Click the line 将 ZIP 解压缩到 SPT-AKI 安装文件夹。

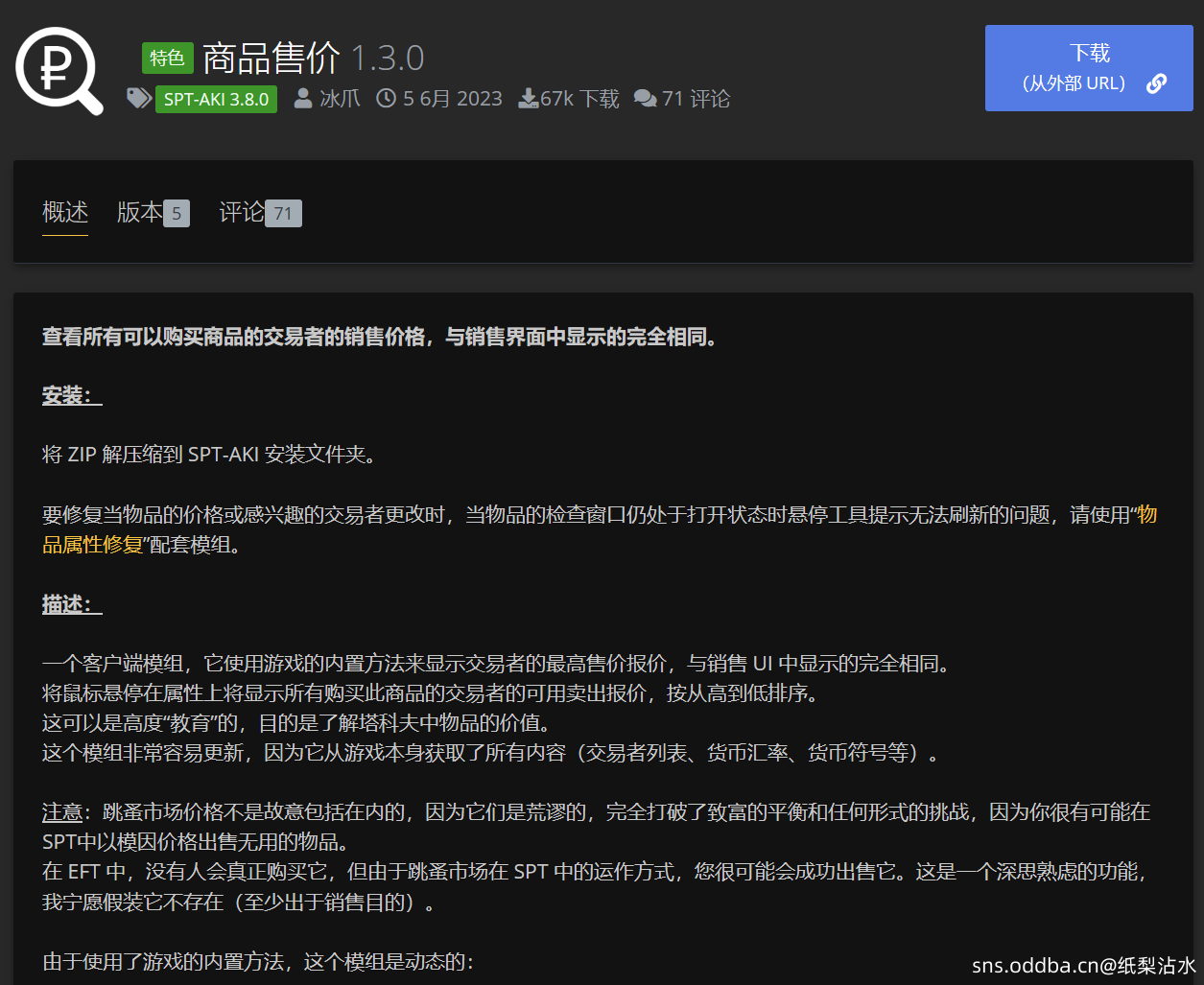210,455
